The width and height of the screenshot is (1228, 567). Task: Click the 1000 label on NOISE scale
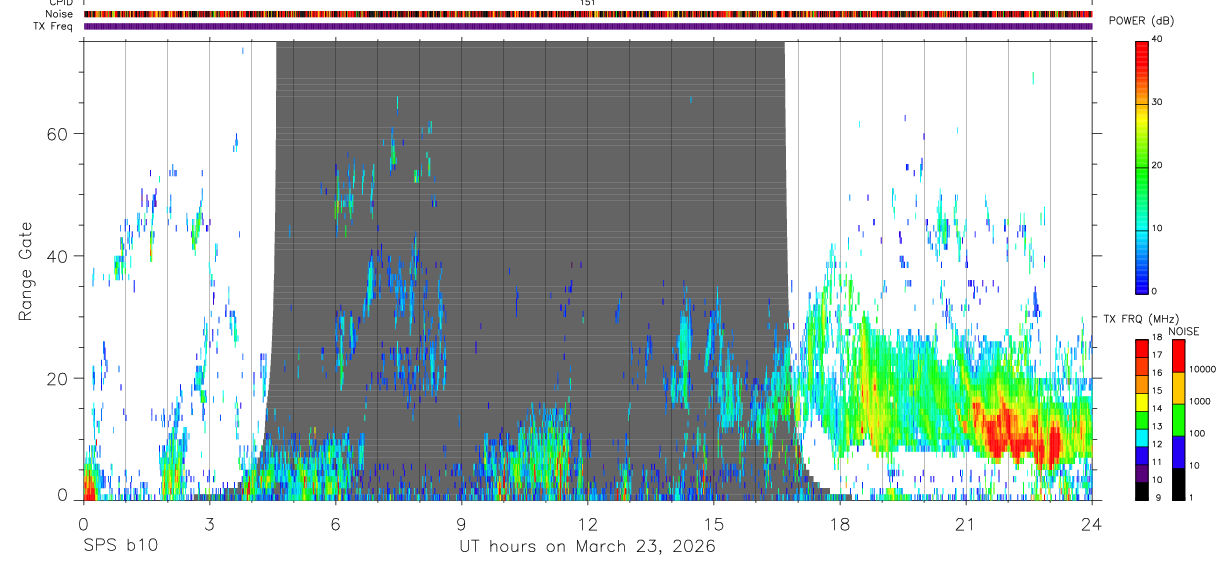(x=1201, y=401)
